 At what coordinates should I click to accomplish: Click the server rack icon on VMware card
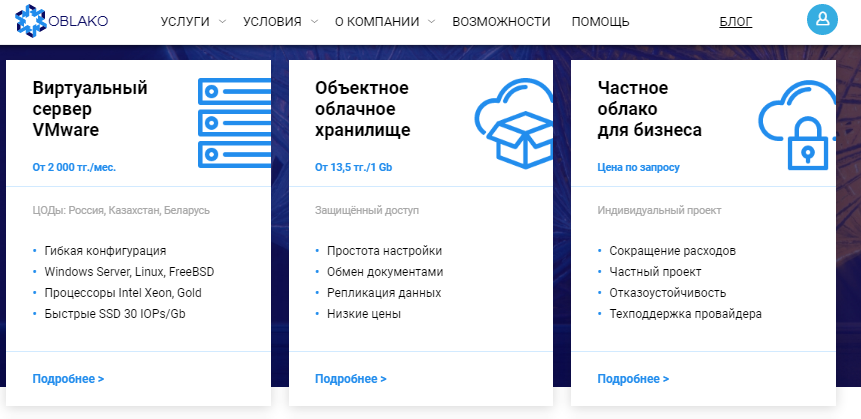234,122
